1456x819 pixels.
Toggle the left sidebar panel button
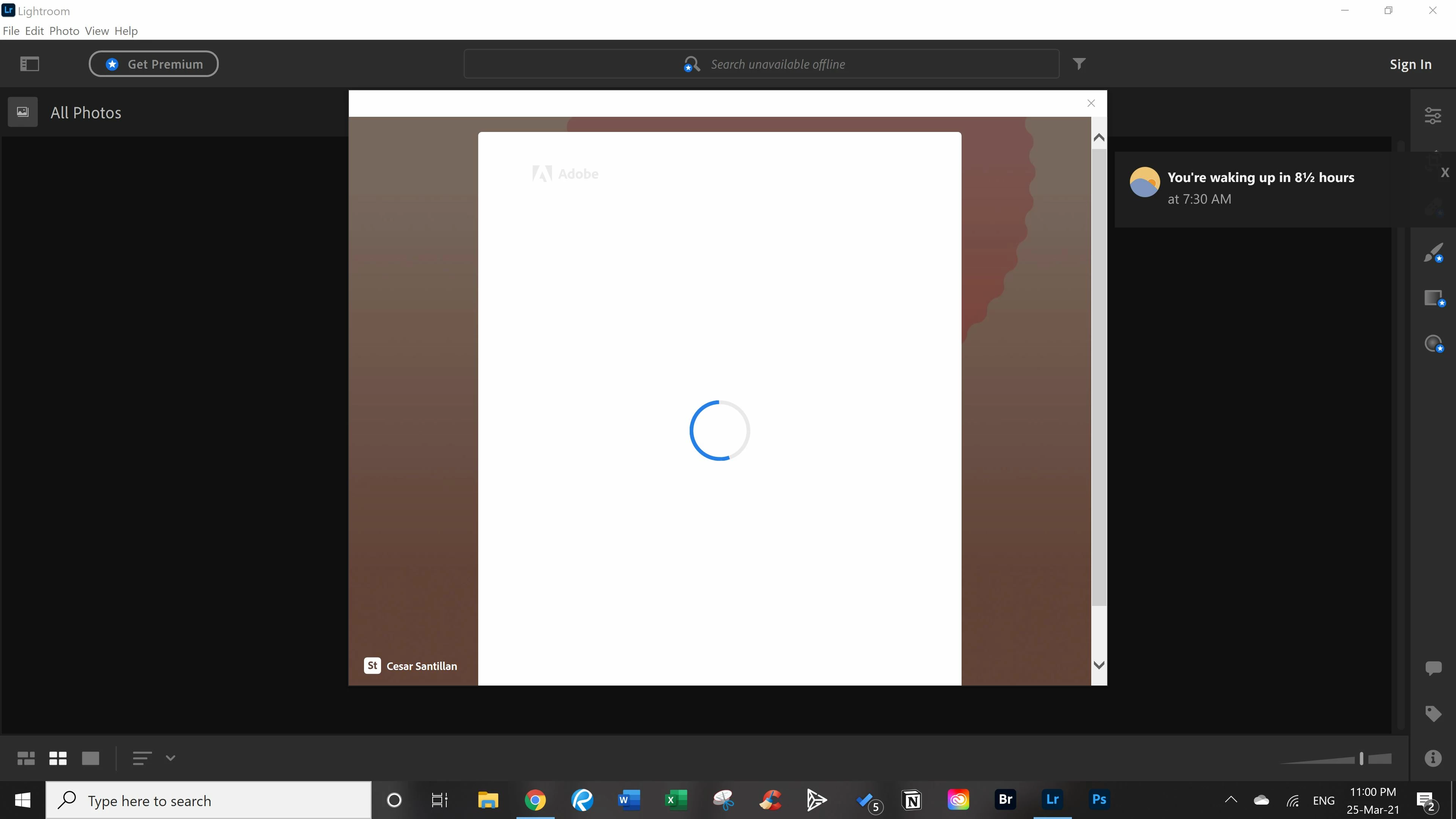point(30,64)
